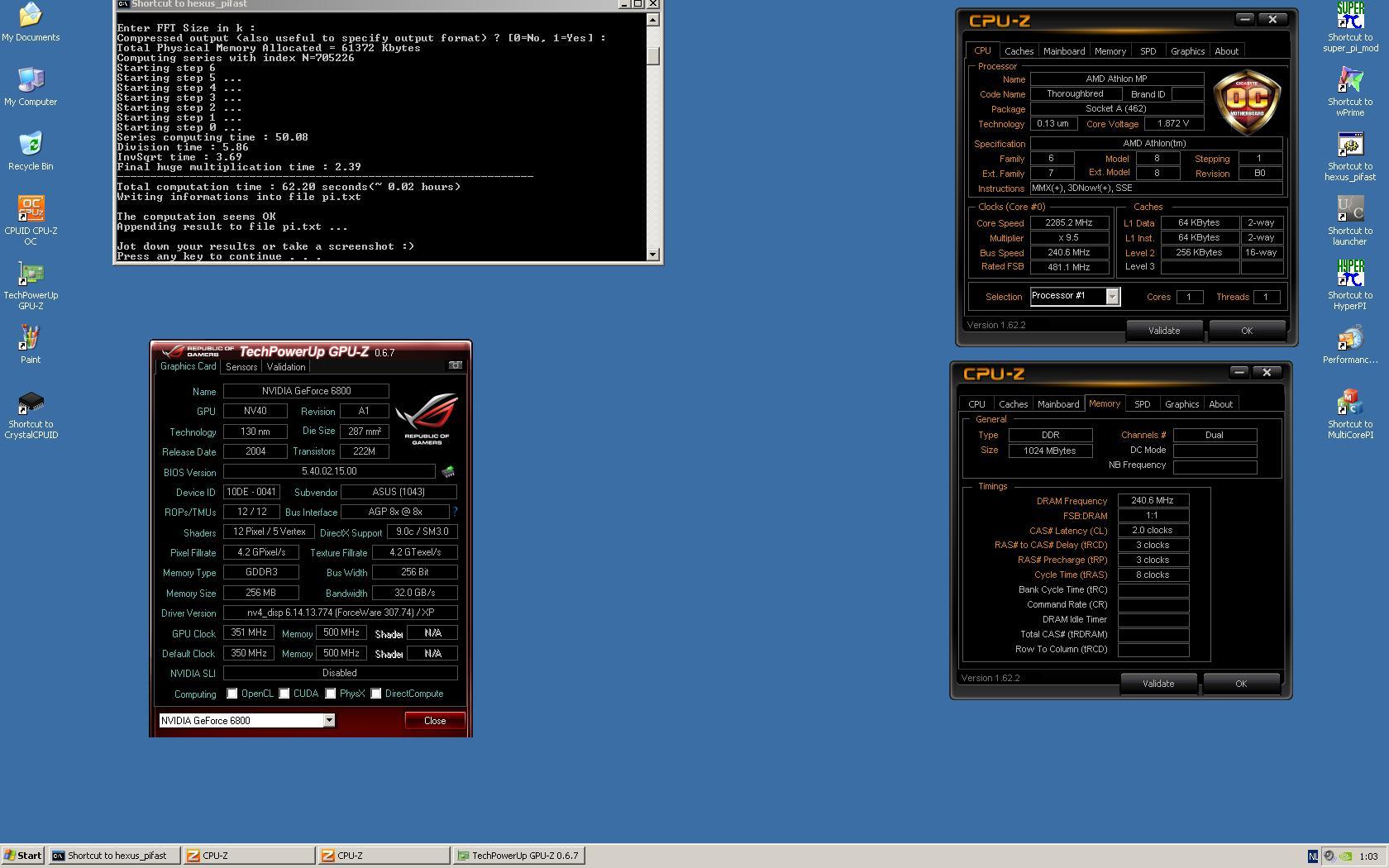Viewport: 1389px width, 868px height.
Task: Click command prompt window title icon
Action: tap(122, 4)
